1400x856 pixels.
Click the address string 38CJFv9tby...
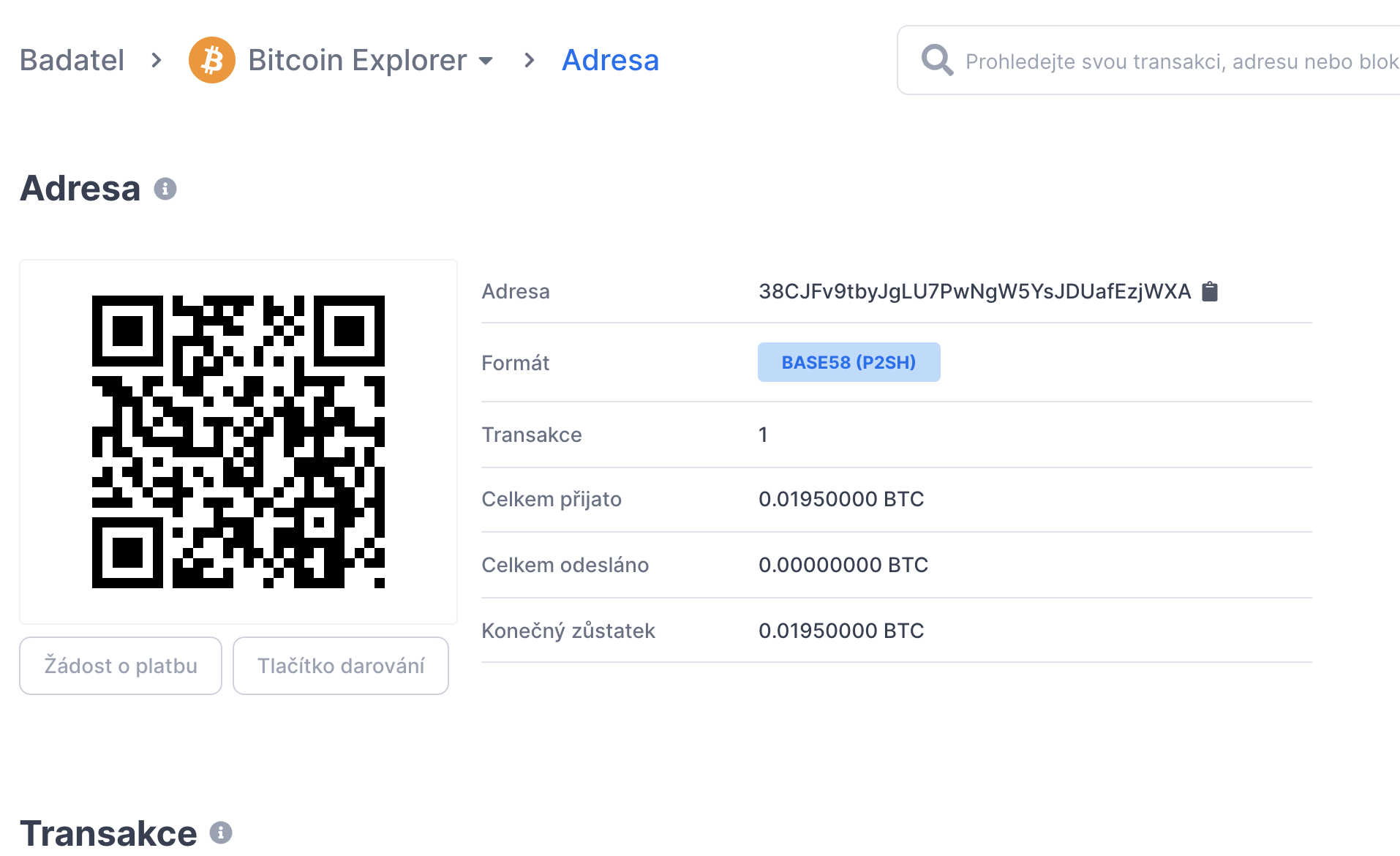974,291
